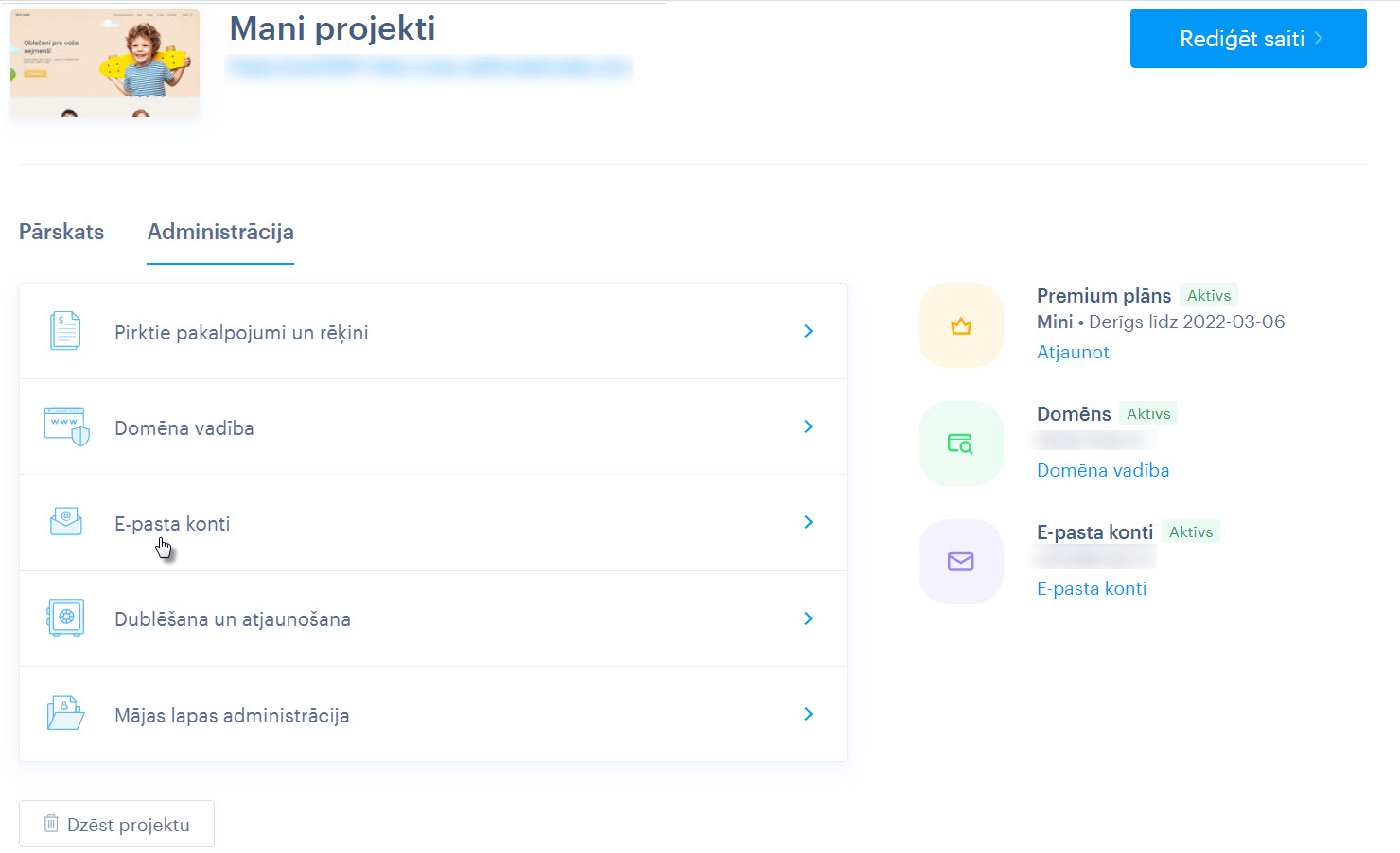This screenshot has height=853, width=1400.
Task: Open Mājas lapas administrācija text
Action: pyautogui.click(x=232, y=716)
